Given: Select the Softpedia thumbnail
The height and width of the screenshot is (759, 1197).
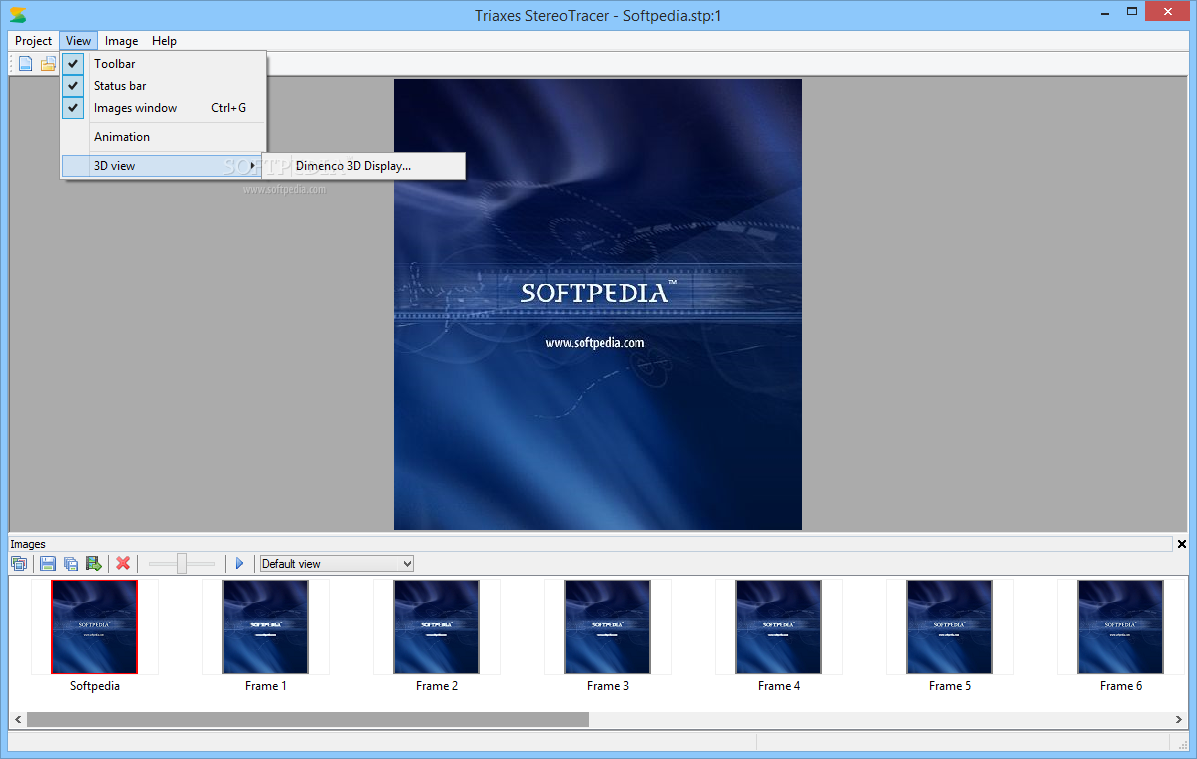Looking at the screenshot, I should pos(95,627).
